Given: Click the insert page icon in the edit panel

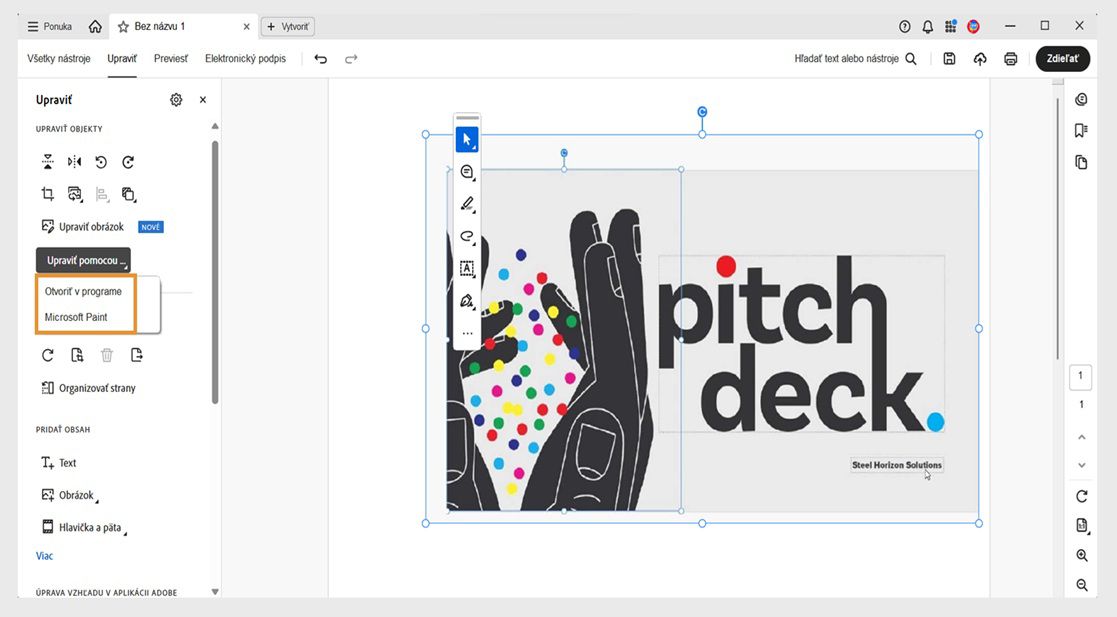Looking at the screenshot, I should point(137,355).
